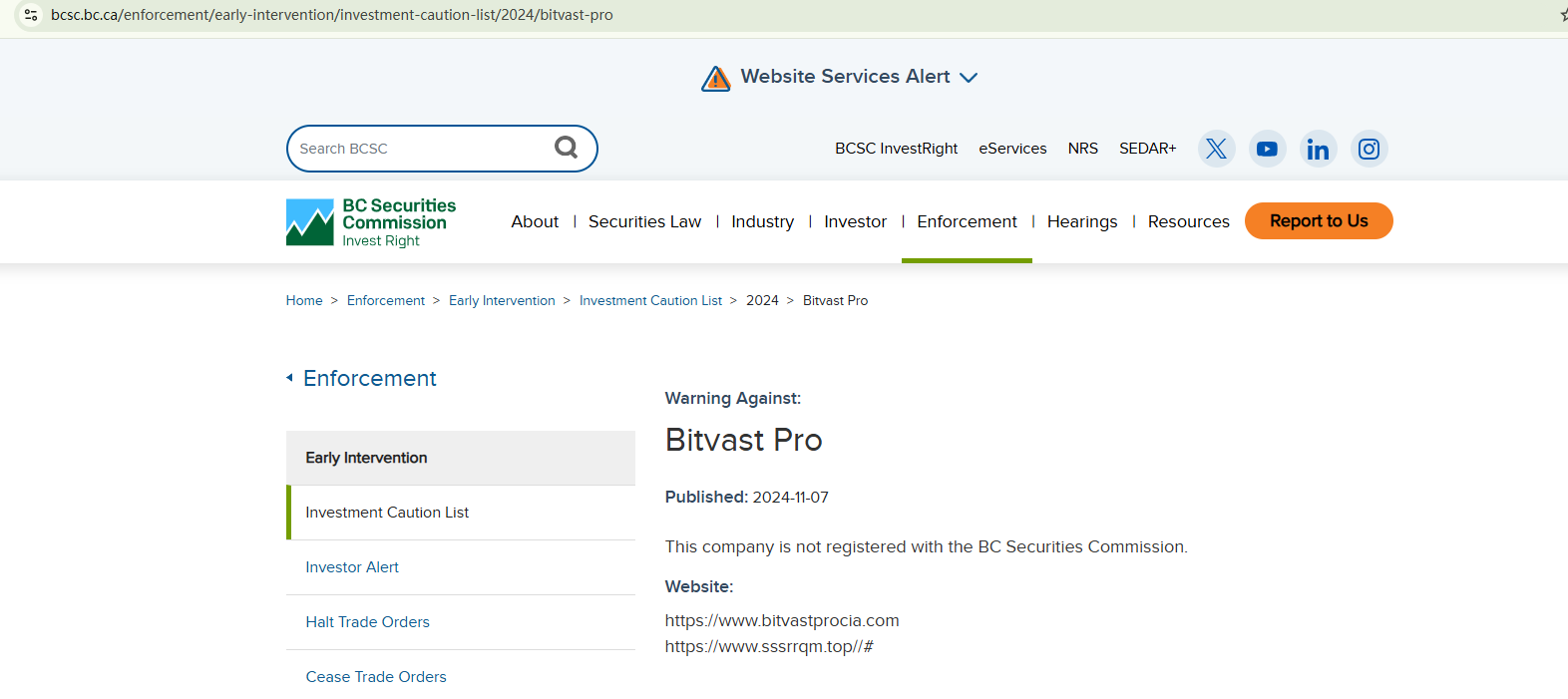The image size is (1568, 699).
Task: Click the site info icon in address bar
Action: (31, 15)
